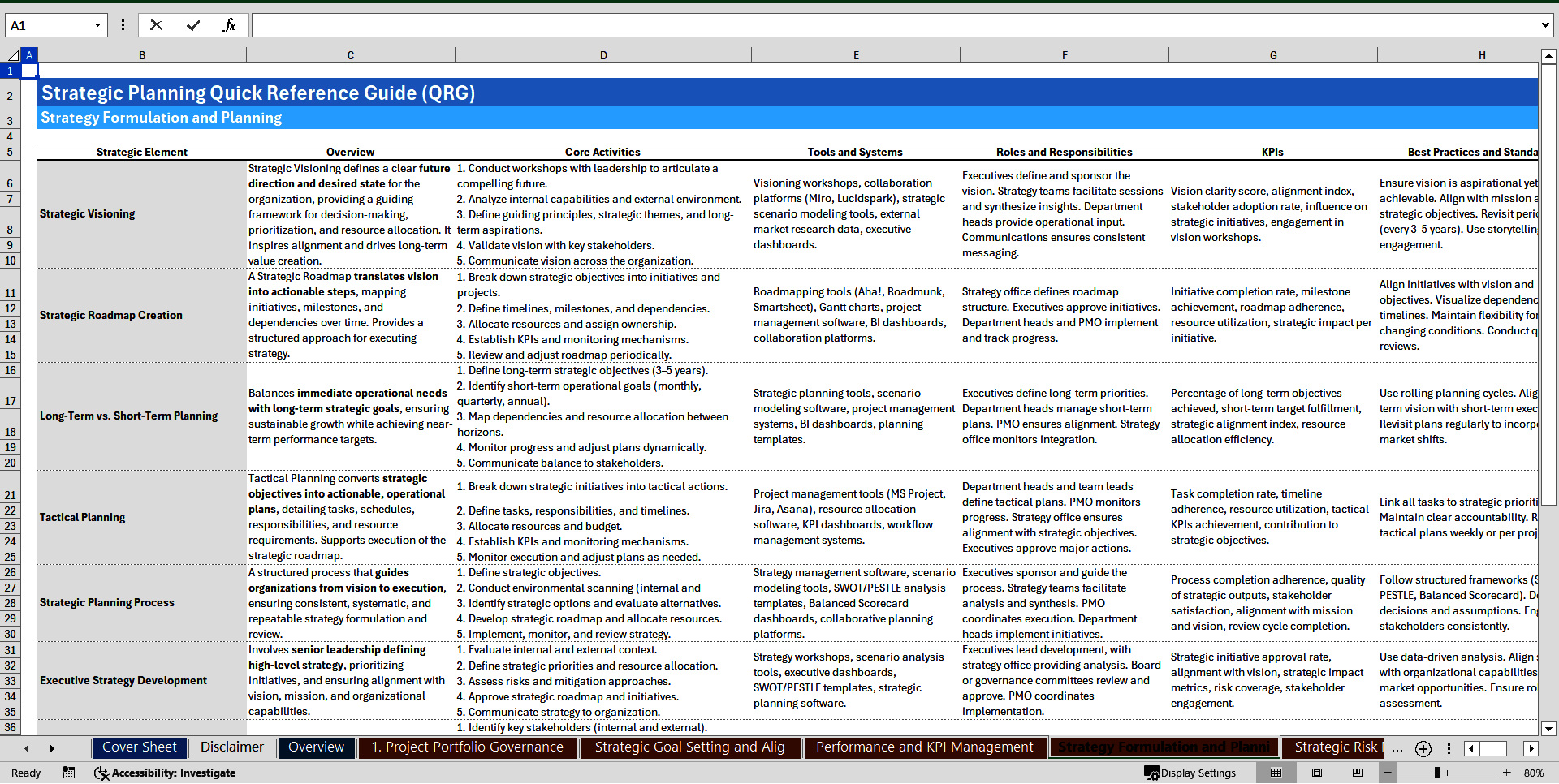Zoom in using the plus icon
Viewport: 1559px width, 784px height.
1506,773
